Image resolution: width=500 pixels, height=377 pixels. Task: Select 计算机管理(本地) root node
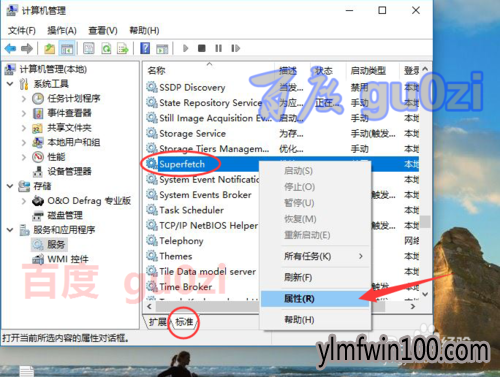53,69
